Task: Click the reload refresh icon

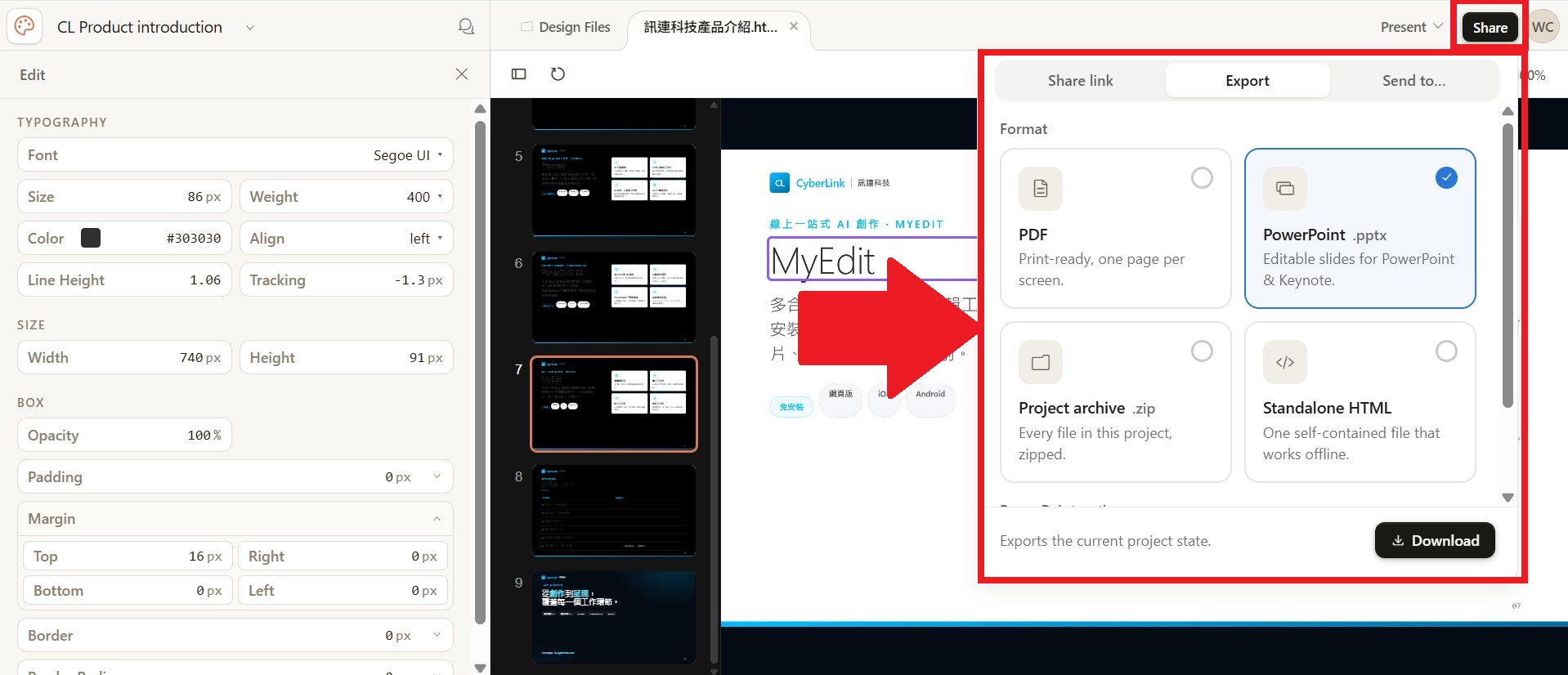Action: (x=558, y=74)
